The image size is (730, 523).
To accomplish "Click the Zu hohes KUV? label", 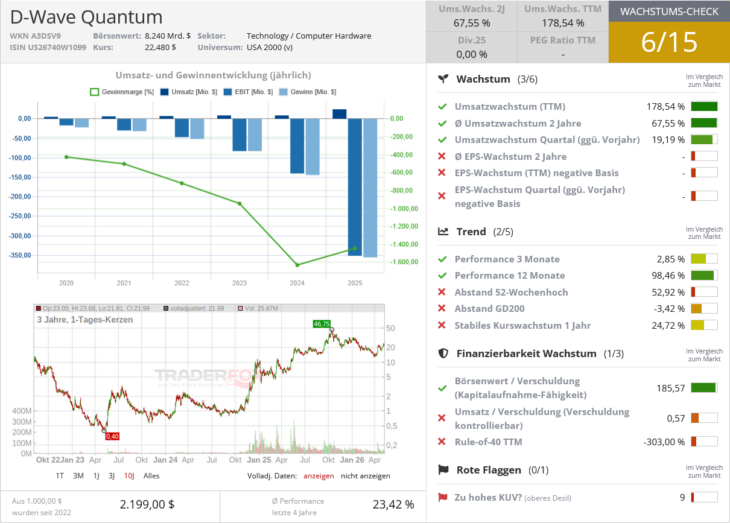I will click(488, 497).
